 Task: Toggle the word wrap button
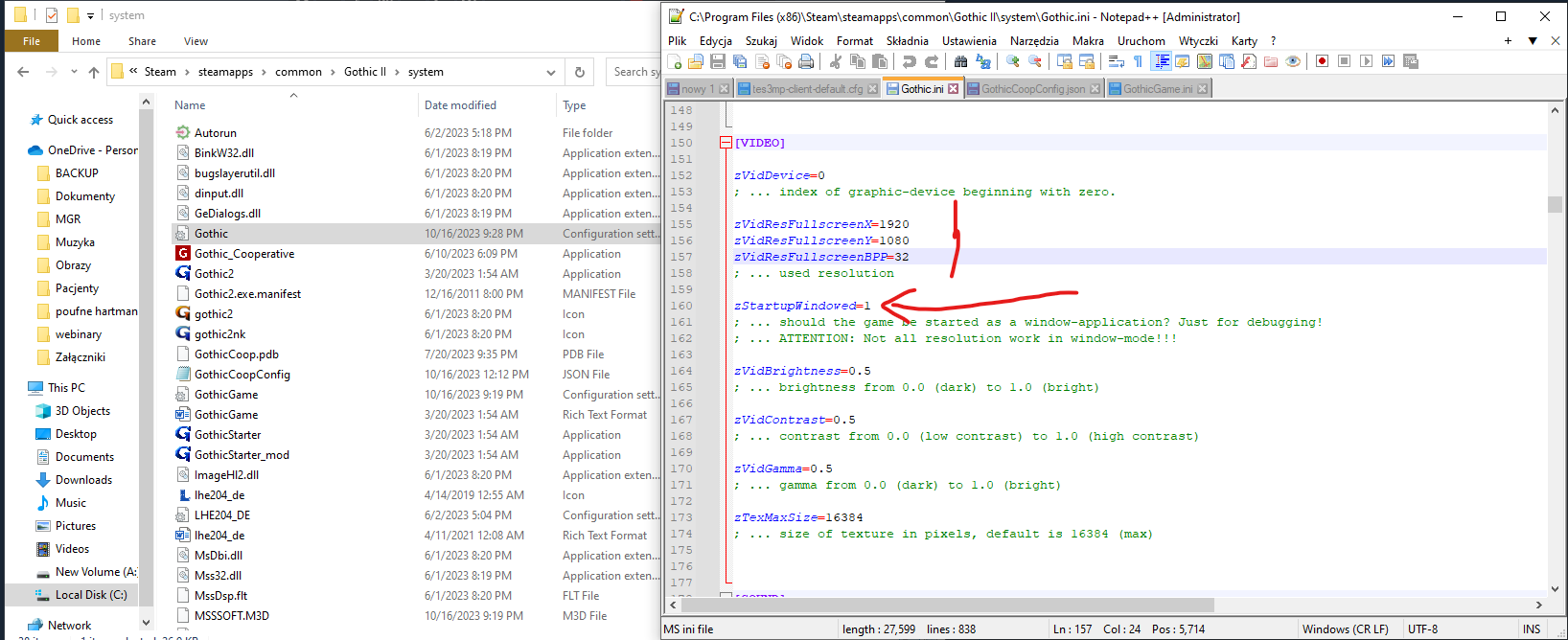tap(1116, 61)
